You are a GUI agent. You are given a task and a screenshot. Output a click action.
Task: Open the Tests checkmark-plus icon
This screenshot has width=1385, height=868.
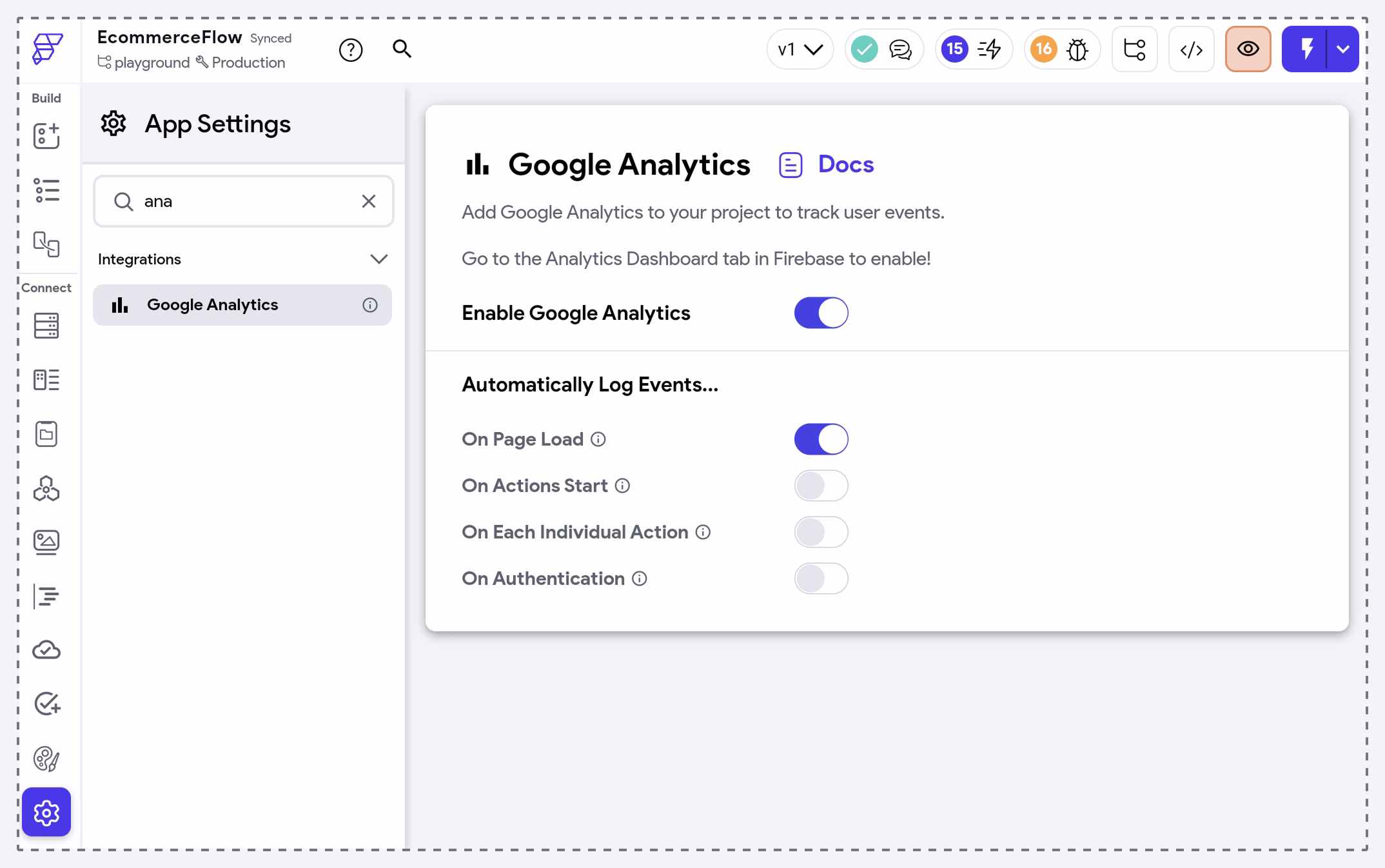tap(47, 704)
